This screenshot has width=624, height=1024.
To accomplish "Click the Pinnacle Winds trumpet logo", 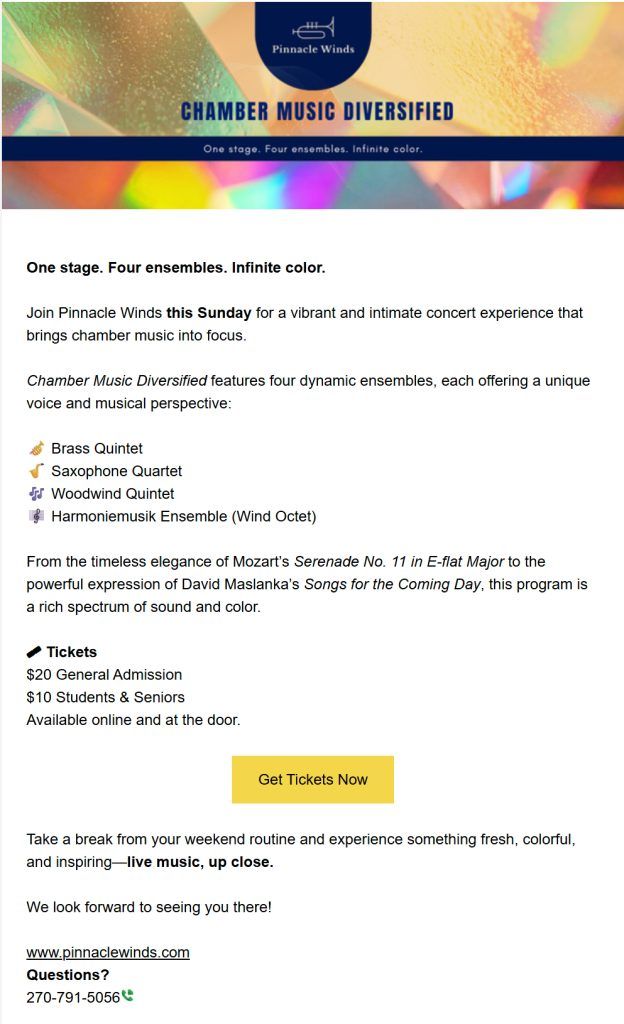I will coord(313,28).
